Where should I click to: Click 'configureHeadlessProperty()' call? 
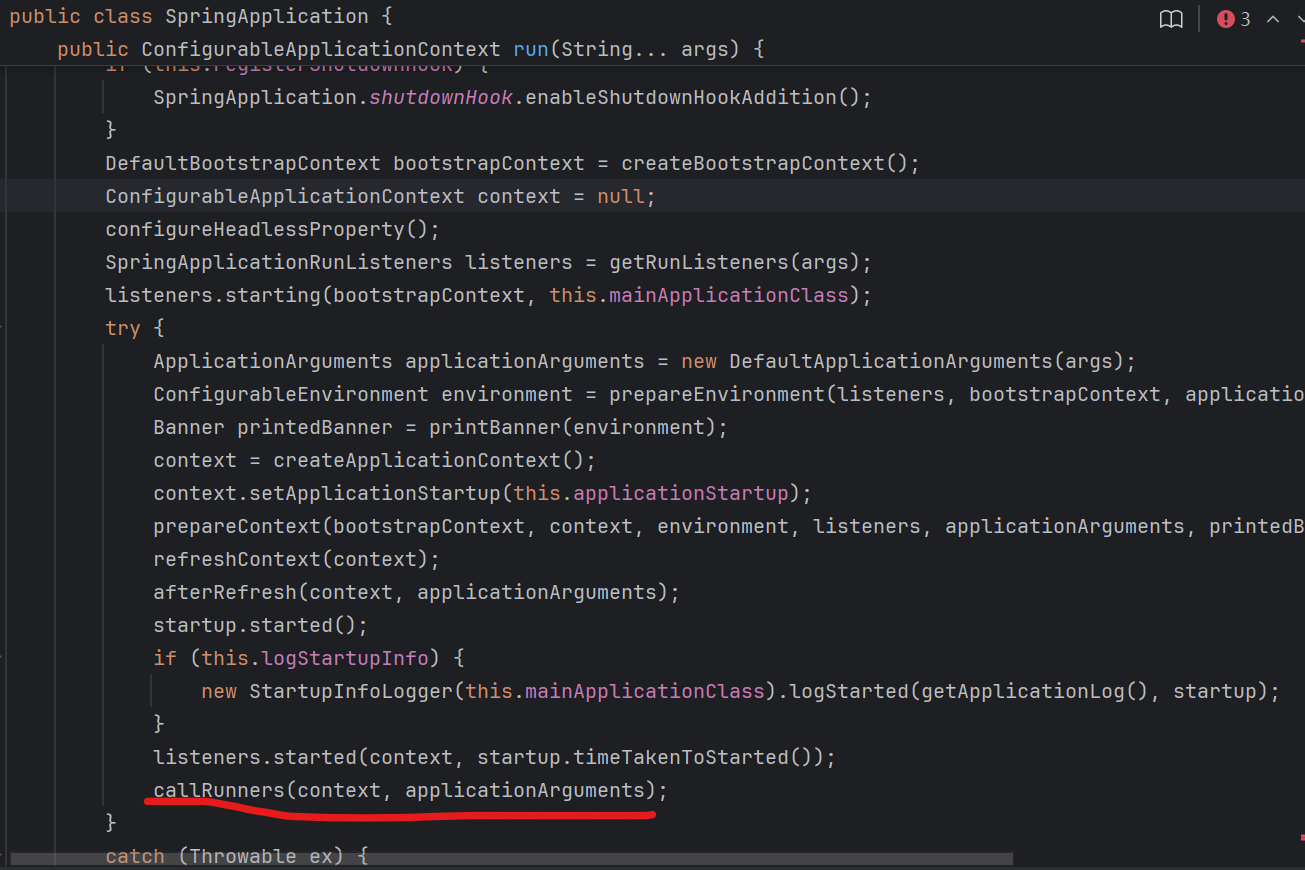(x=267, y=229)
